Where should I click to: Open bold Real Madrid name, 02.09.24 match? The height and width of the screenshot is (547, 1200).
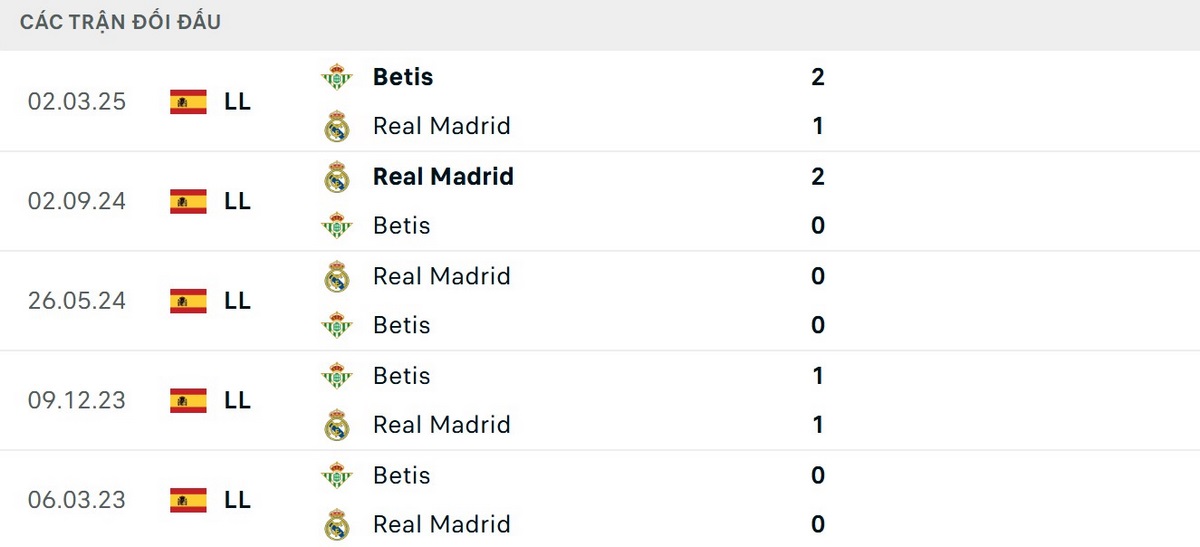point(443,177)
